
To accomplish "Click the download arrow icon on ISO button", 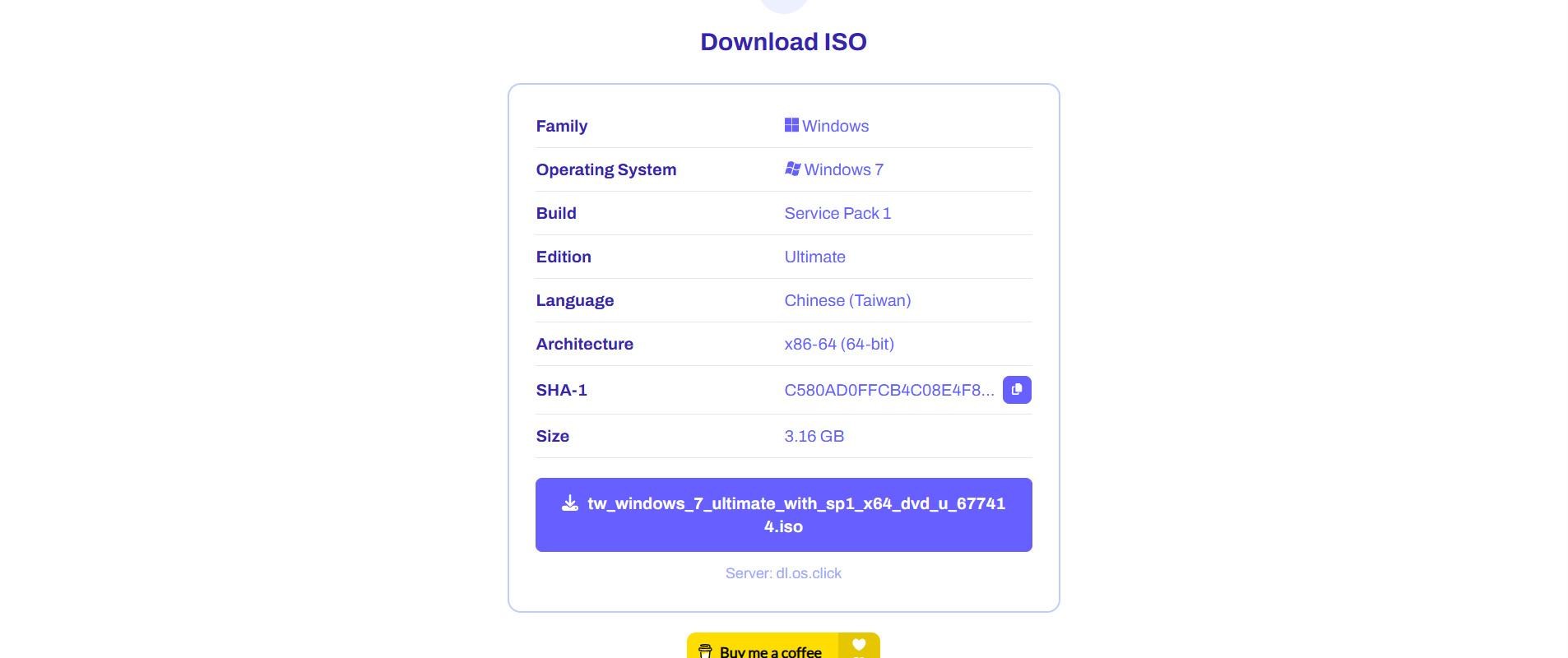I will [570, 503].
